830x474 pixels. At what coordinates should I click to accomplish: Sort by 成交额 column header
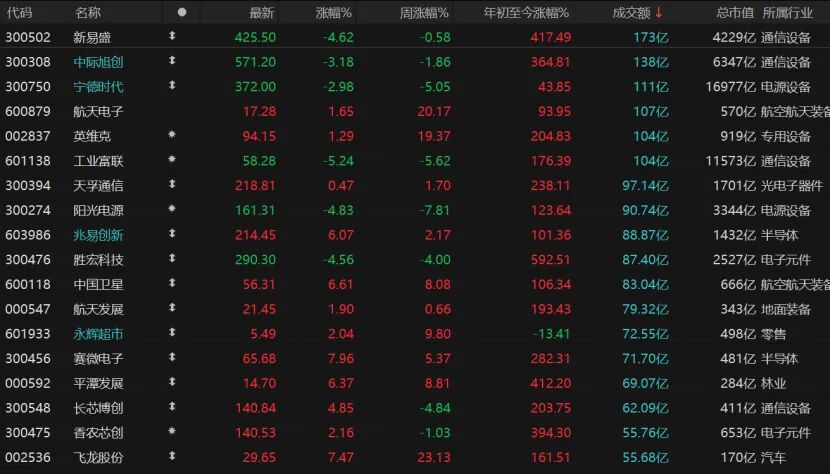(x=631, y=13)
